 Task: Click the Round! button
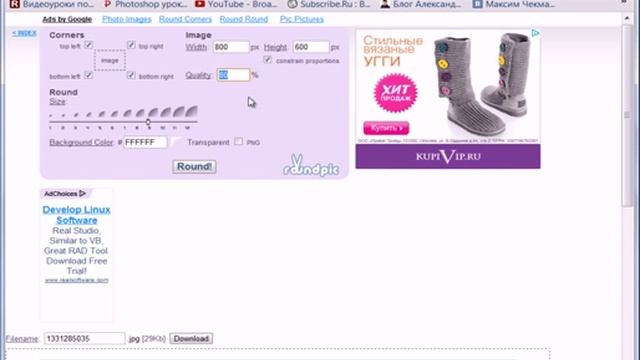pos(194,167)
